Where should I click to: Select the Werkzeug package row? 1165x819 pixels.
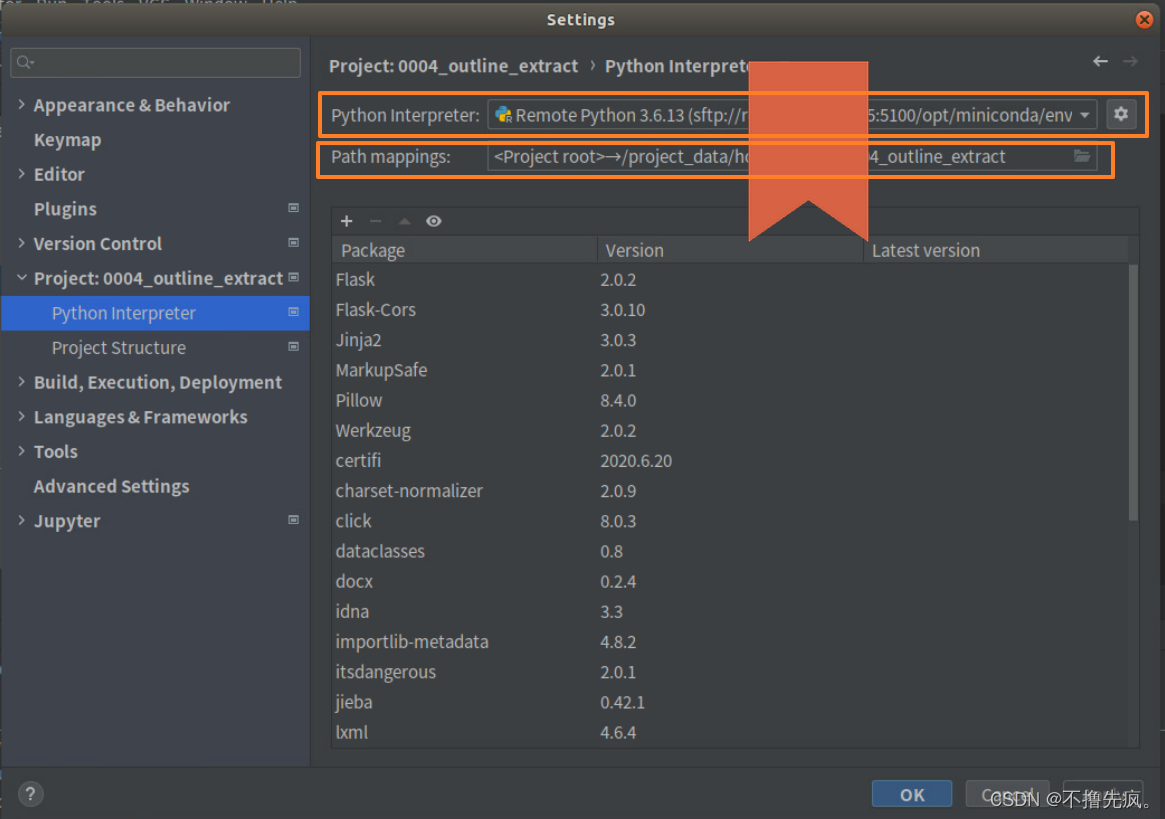pyautogui.click(x=730, y=430)
